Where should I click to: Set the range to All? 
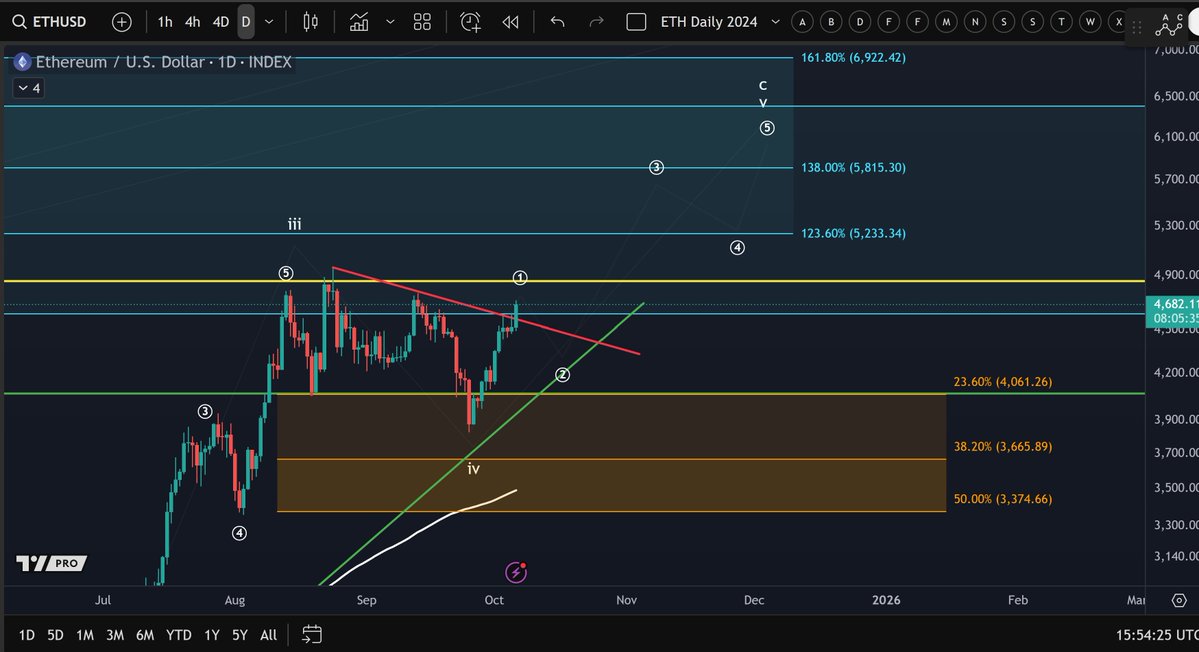pyautogui.click(x=268, y=634)
